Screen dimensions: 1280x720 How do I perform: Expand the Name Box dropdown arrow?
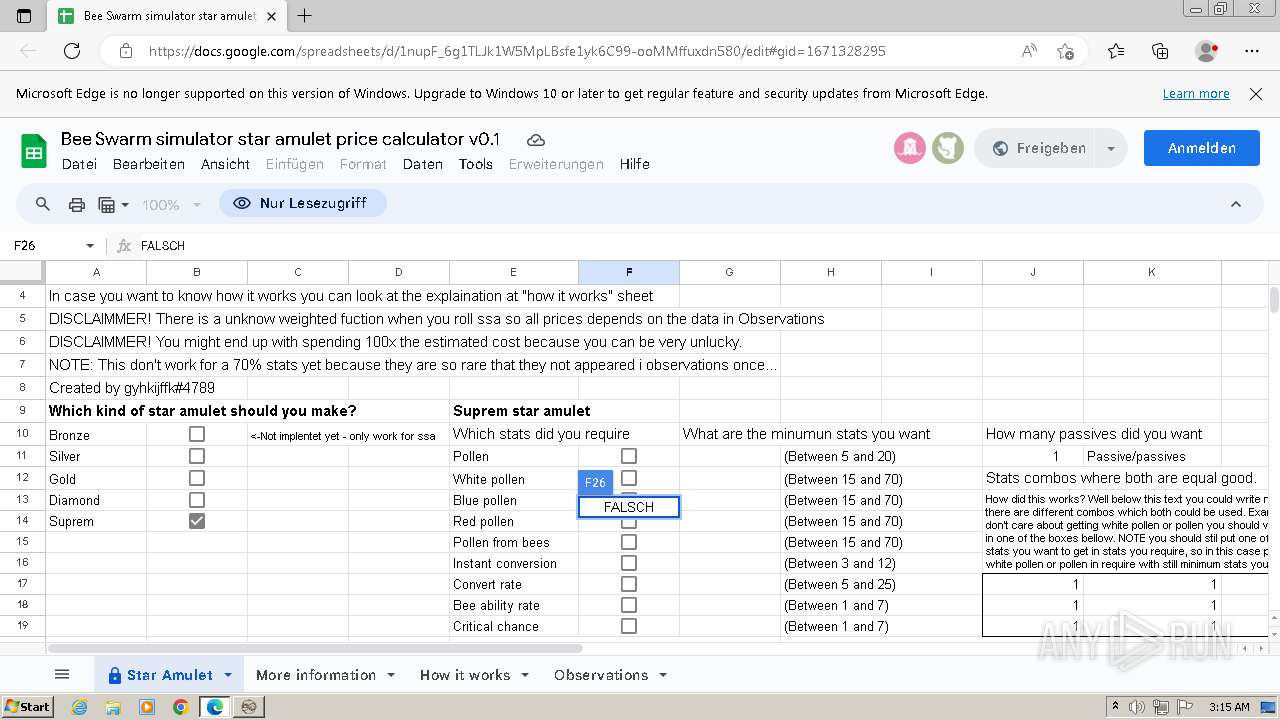(90, 245)
